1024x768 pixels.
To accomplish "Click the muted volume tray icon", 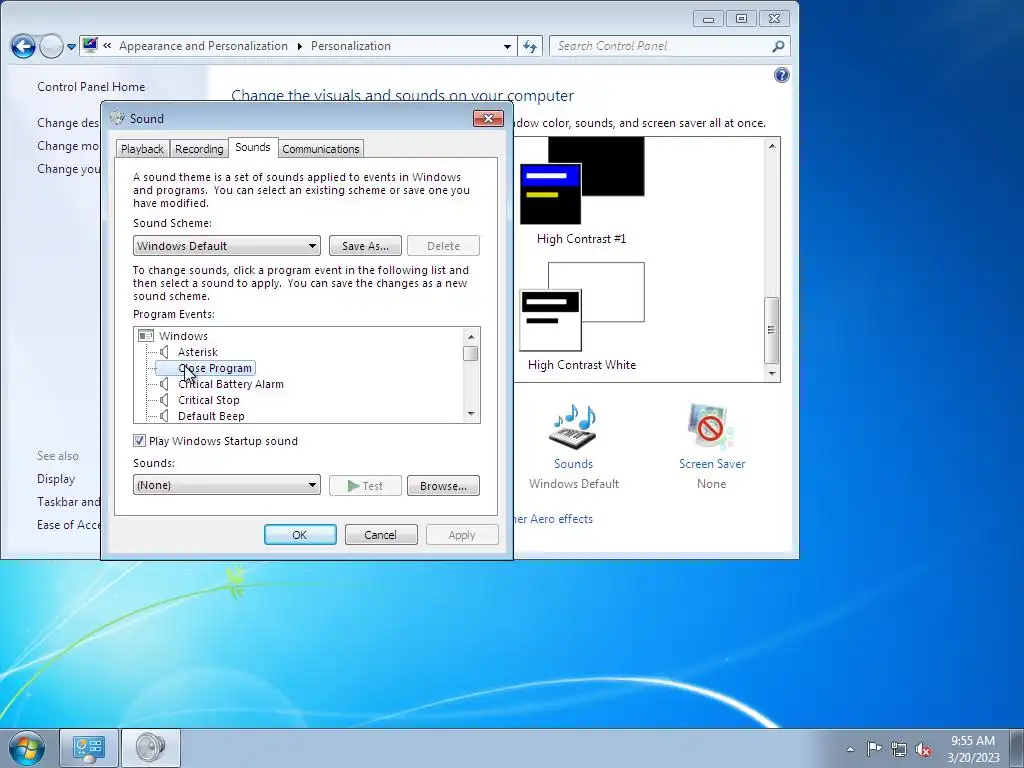I will coord(923,750).
